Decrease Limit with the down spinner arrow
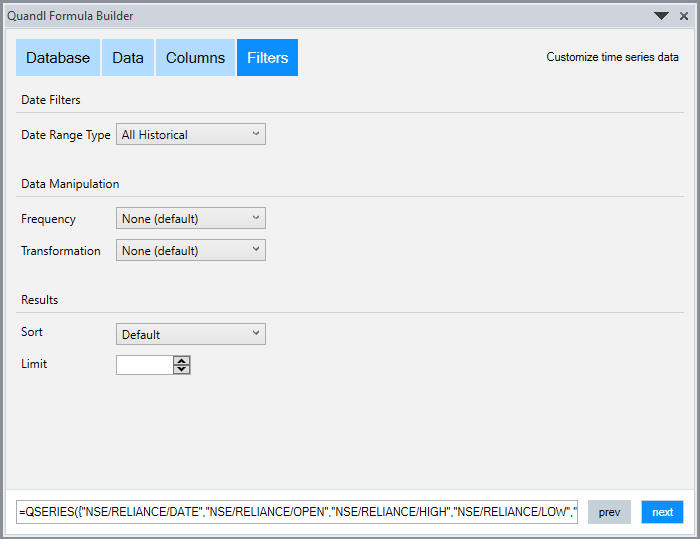 (182, 370)
